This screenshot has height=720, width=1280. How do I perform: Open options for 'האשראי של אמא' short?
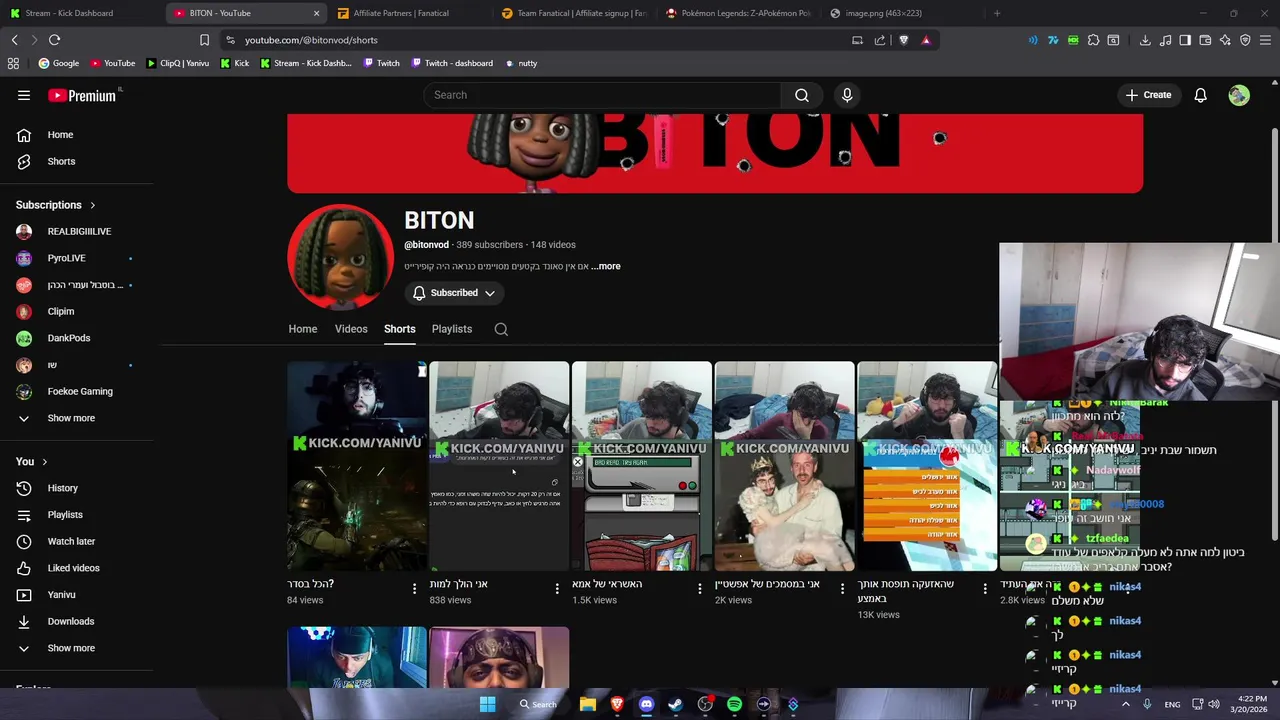(700, 589)
